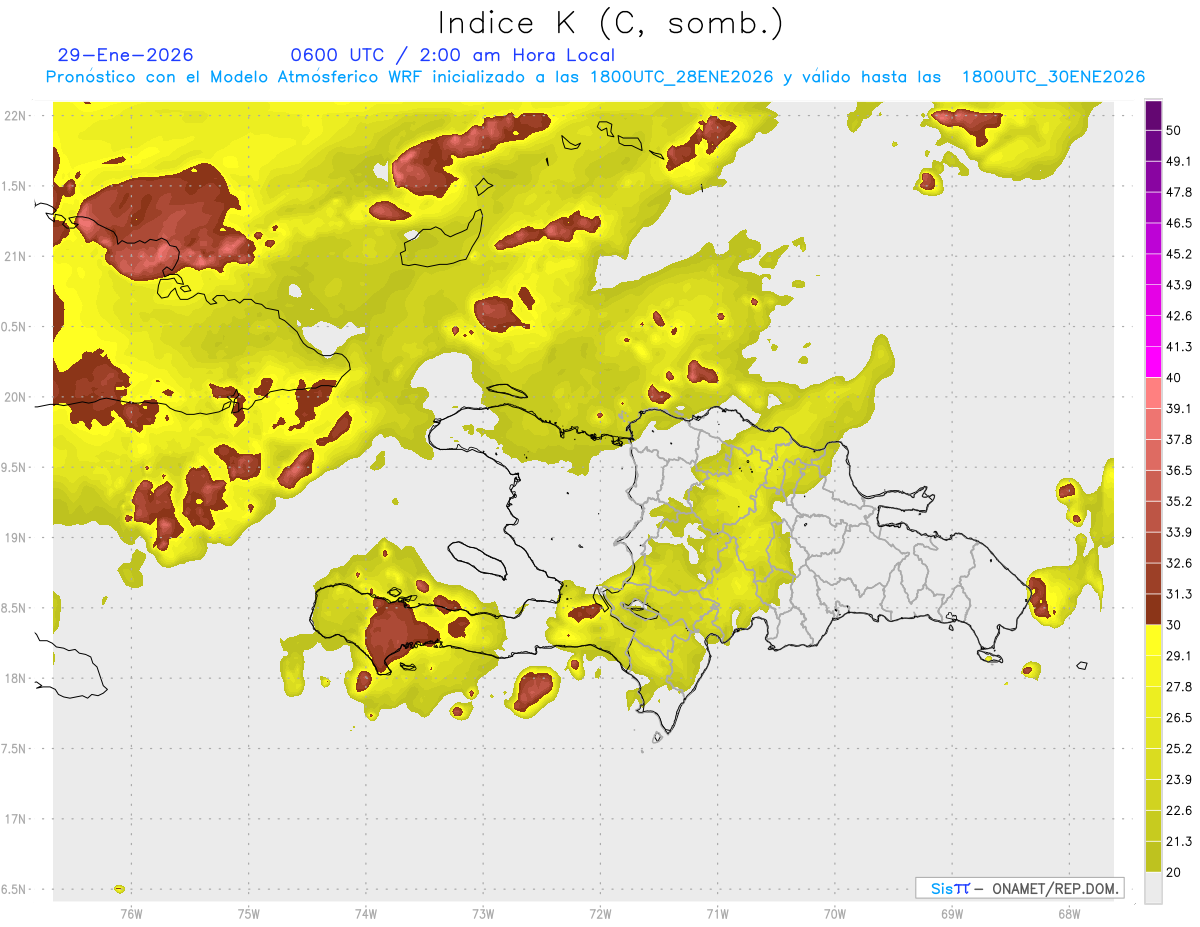Click the color scale value 47.8
This screenshot has width=1200, height=927.
click(x=1179, y=192)
